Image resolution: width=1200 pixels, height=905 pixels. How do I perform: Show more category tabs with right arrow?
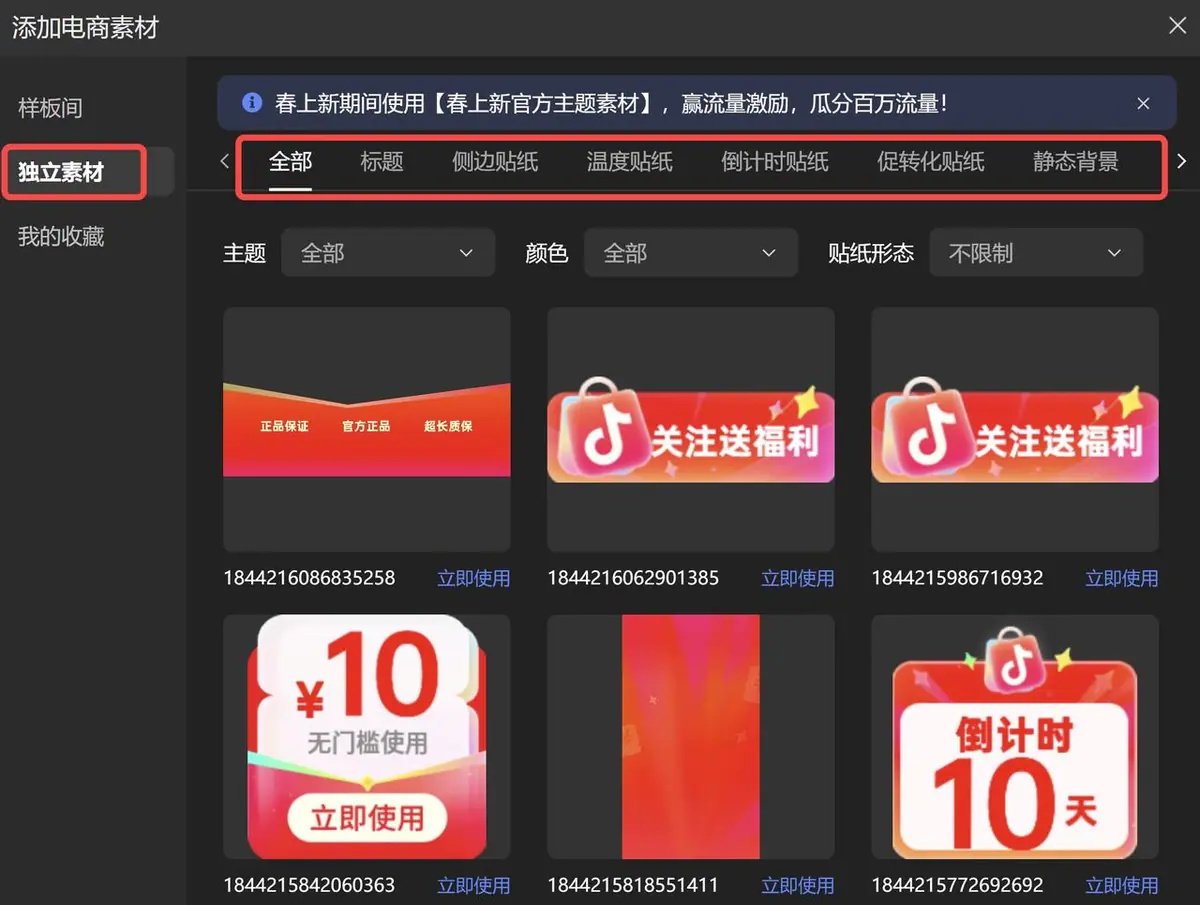pyautogui.click(x=1182, y=161)
